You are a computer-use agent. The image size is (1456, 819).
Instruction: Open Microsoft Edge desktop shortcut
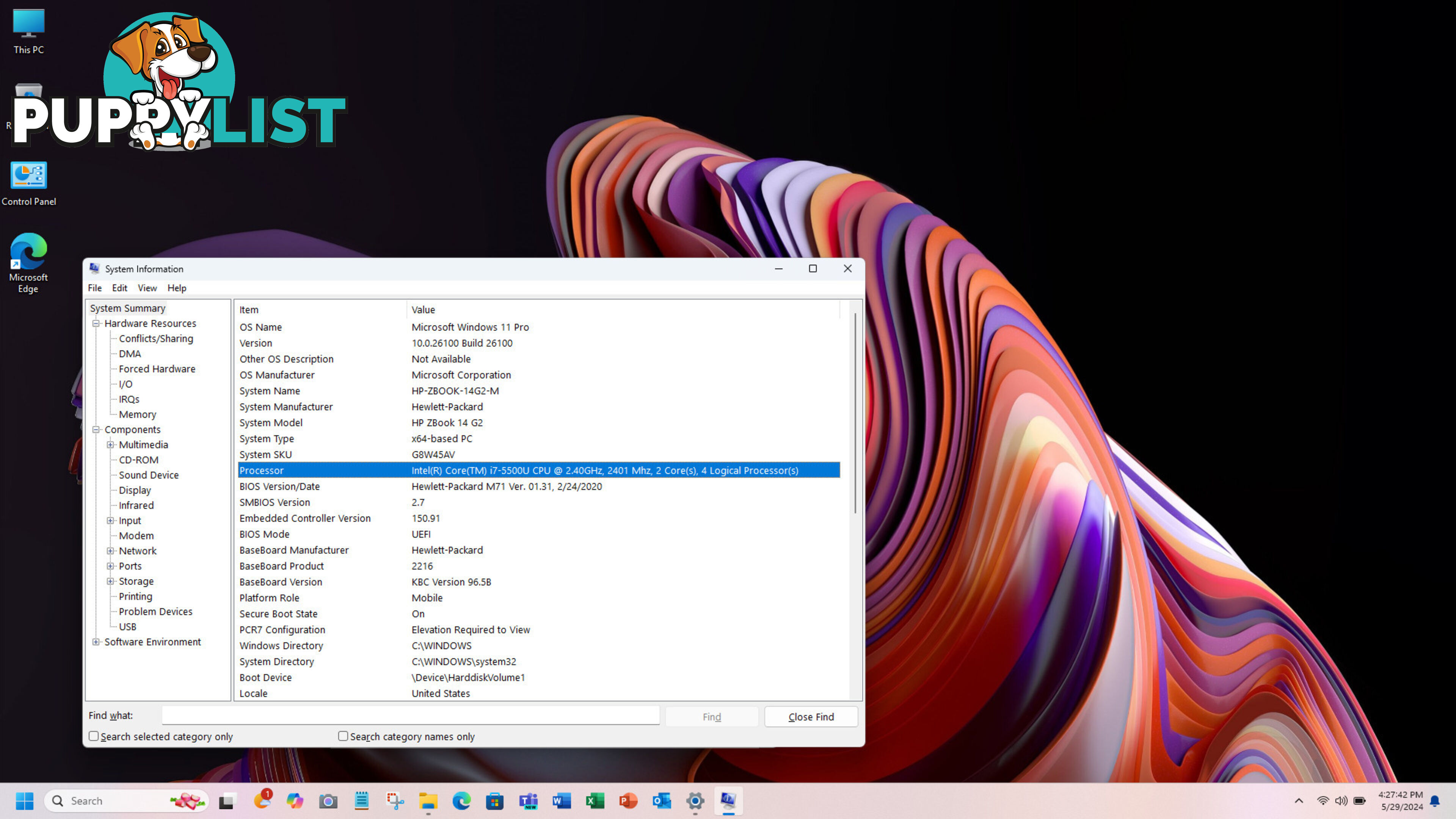(x=28, y=264)
